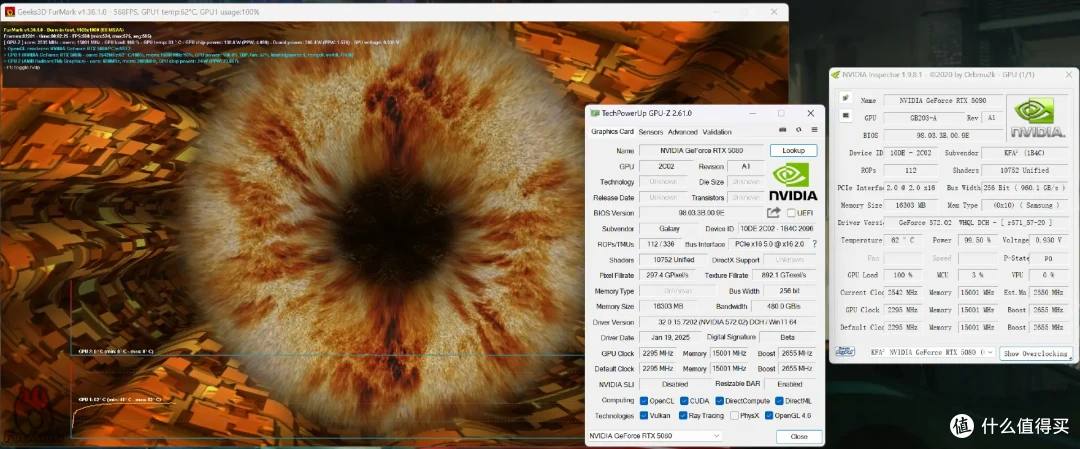Click the GPU-Z refresh icon
Viewport: 1080px width, 449px height.
tap(798, 129)
